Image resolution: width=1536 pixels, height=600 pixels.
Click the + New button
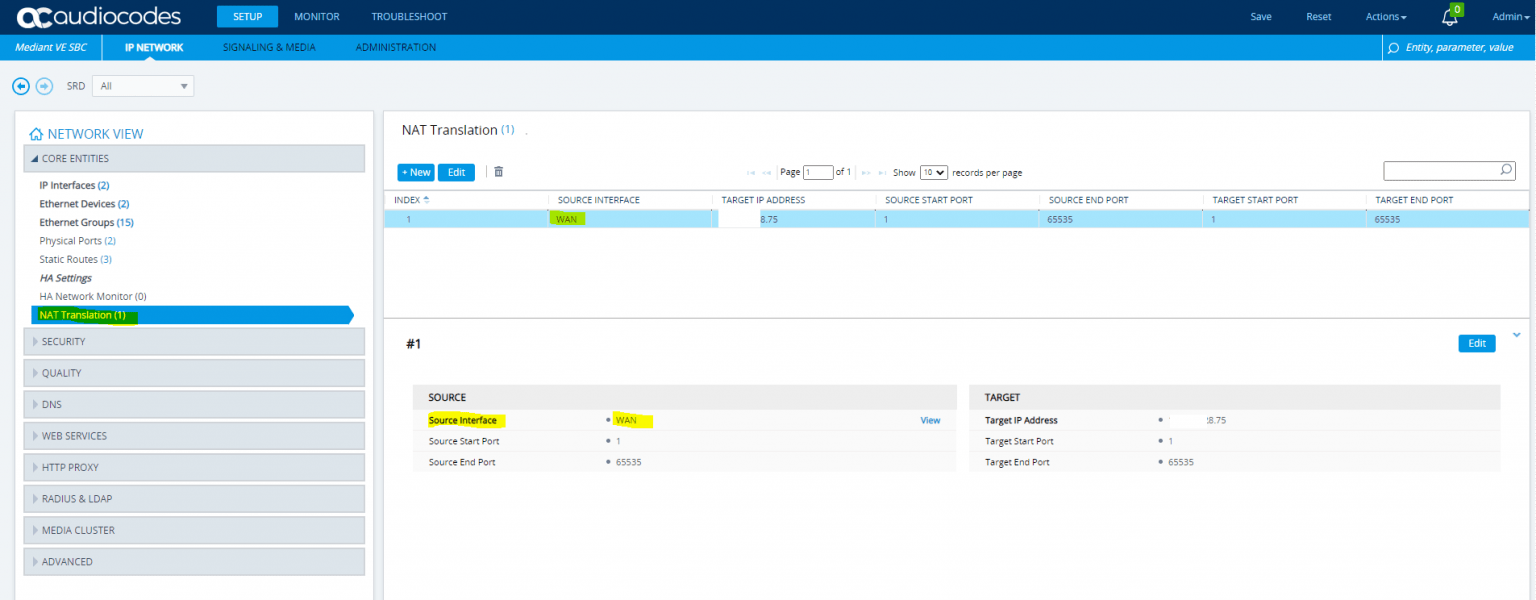click(x=416, y=172)
